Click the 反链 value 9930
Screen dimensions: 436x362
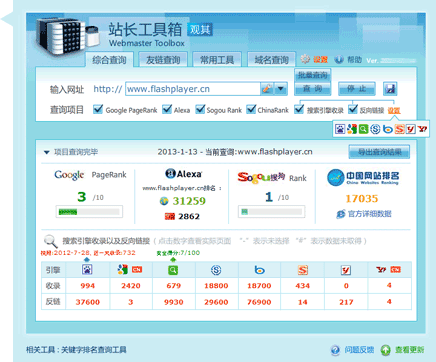[173, 302]
